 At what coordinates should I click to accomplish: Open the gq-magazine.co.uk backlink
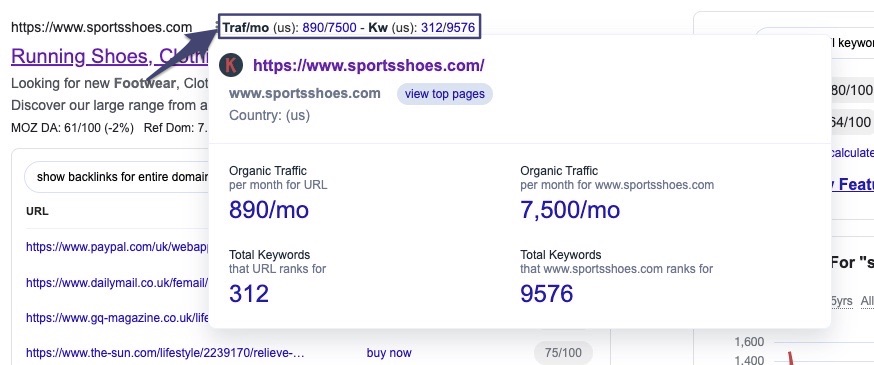coord(117,318)
